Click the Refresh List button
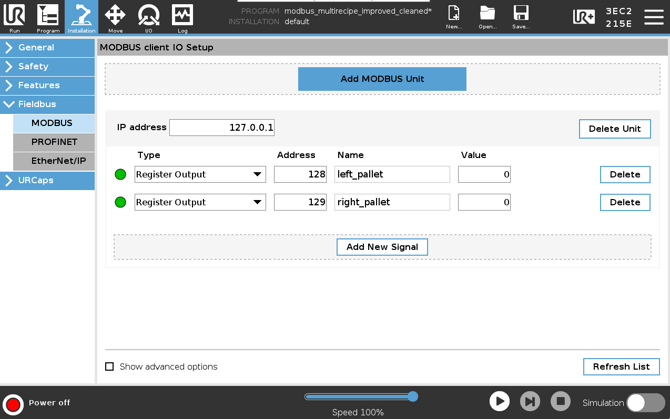Image resolution: width=670 pixels, height=419 pixels. coord(621,367)
